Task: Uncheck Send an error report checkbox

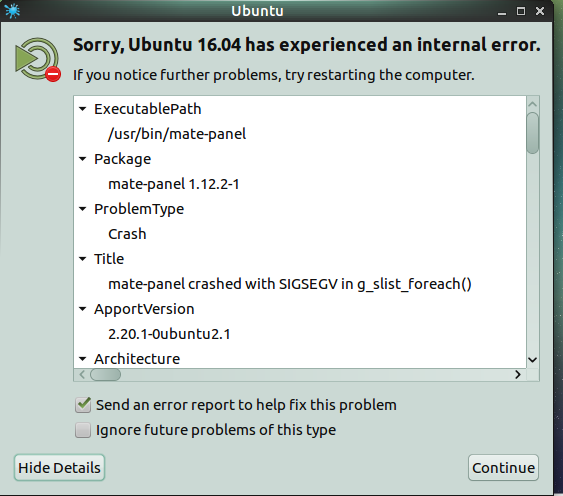Action: coord(83,405)
